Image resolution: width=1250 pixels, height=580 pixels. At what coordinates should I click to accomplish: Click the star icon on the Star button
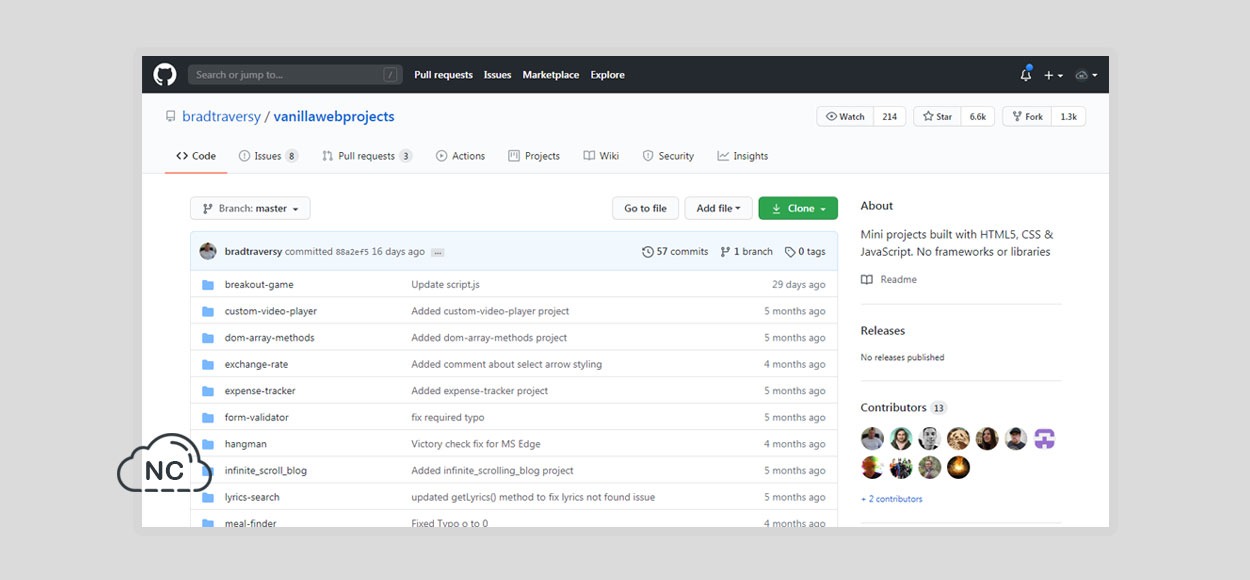(928, 117)
